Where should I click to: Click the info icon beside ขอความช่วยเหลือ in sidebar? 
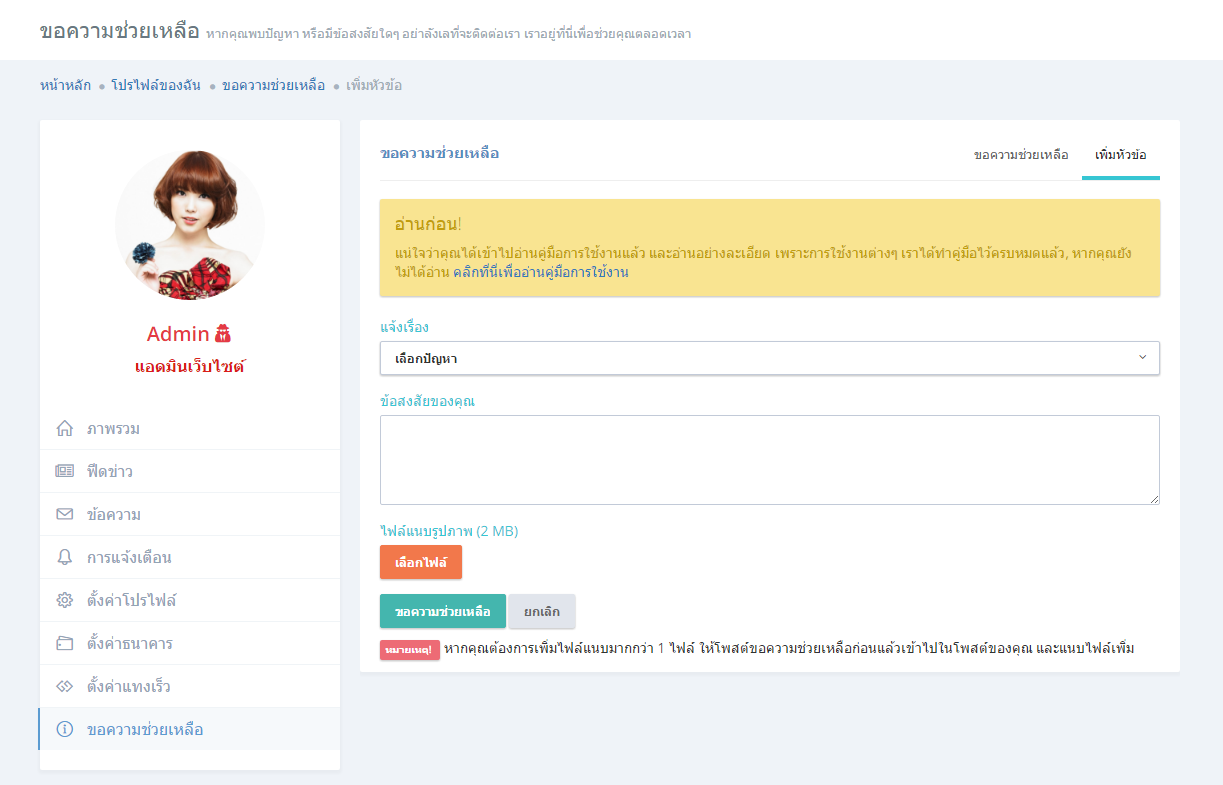click(x=65, y=730)
